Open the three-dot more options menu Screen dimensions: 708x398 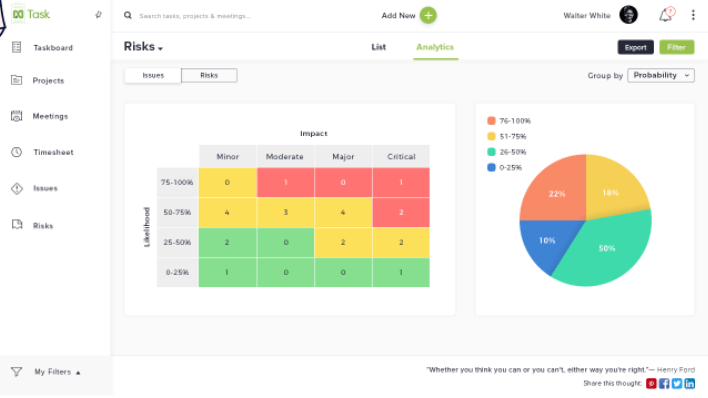tap(693, 15)
